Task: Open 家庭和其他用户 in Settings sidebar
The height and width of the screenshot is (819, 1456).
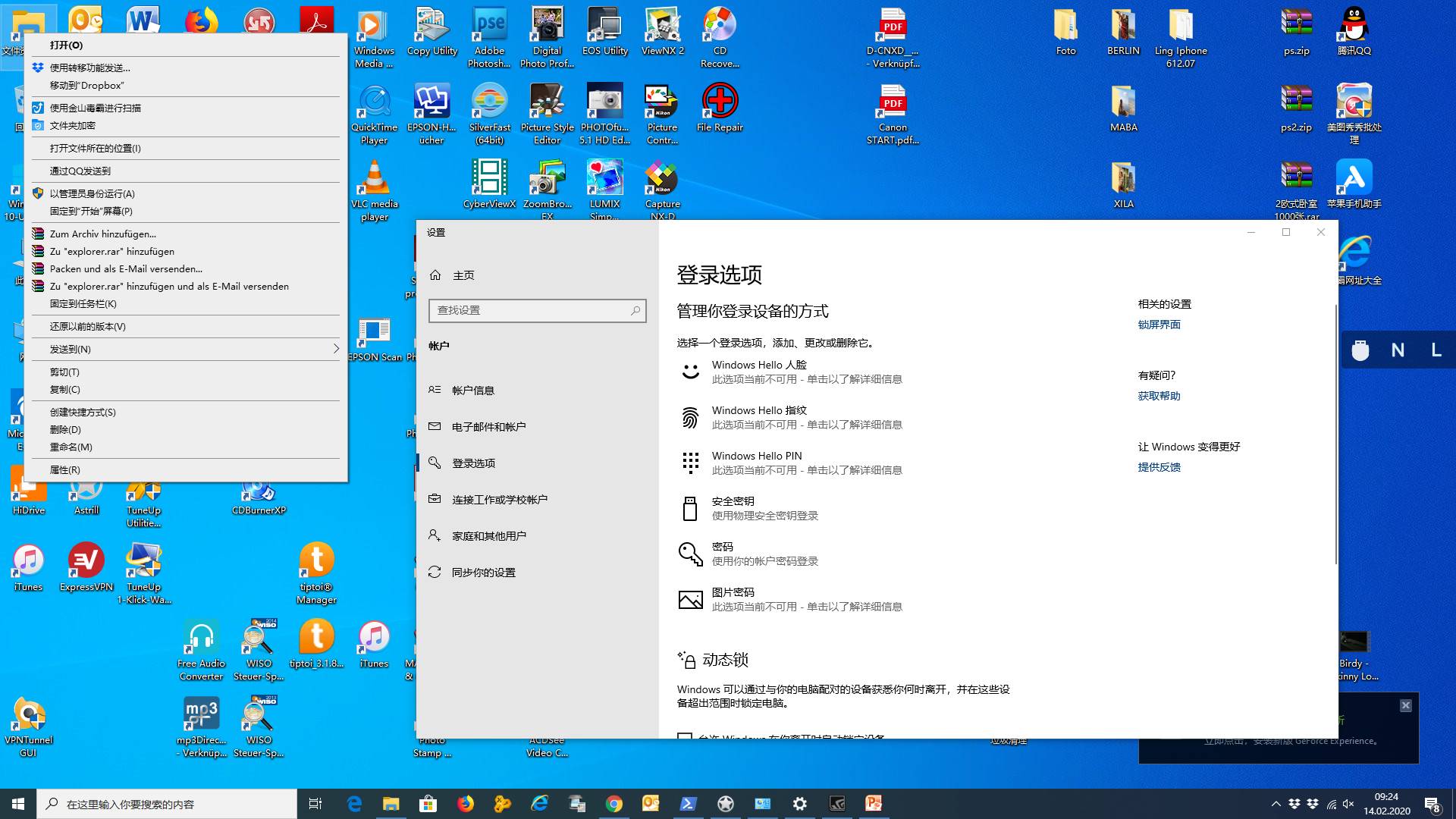Action: tap(538, 536)
